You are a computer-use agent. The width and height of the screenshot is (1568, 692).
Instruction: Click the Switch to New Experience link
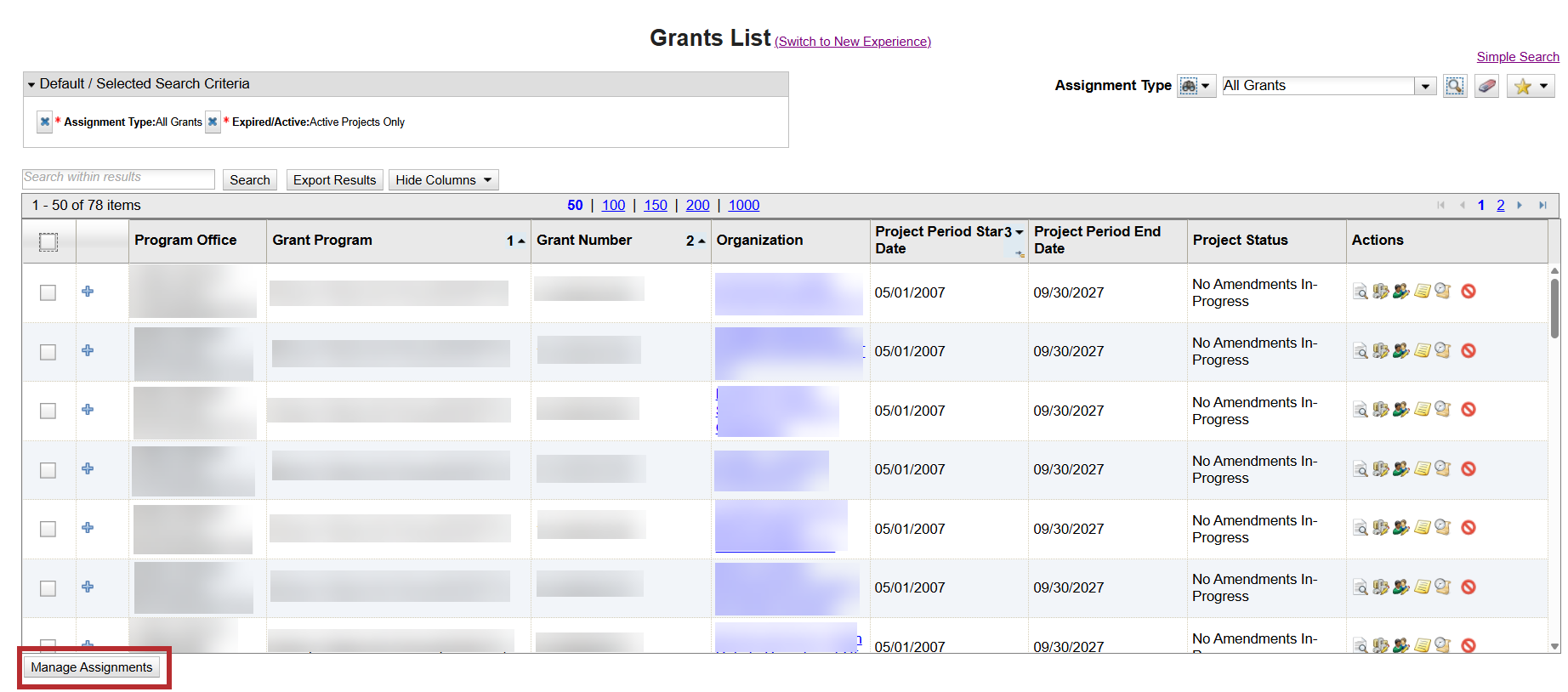coord(853,42)
